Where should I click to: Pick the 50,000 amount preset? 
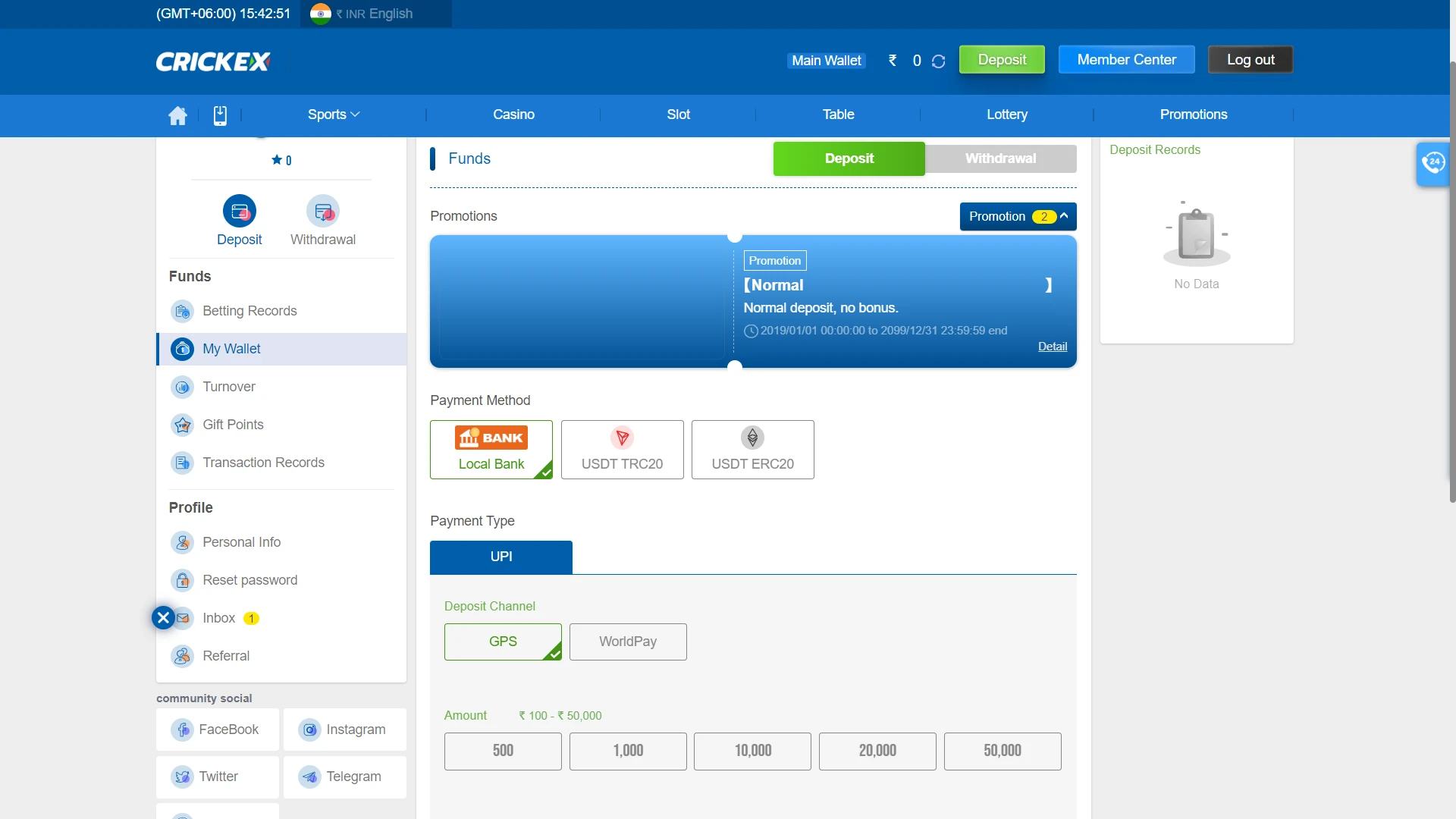[x=1003, y=751]
